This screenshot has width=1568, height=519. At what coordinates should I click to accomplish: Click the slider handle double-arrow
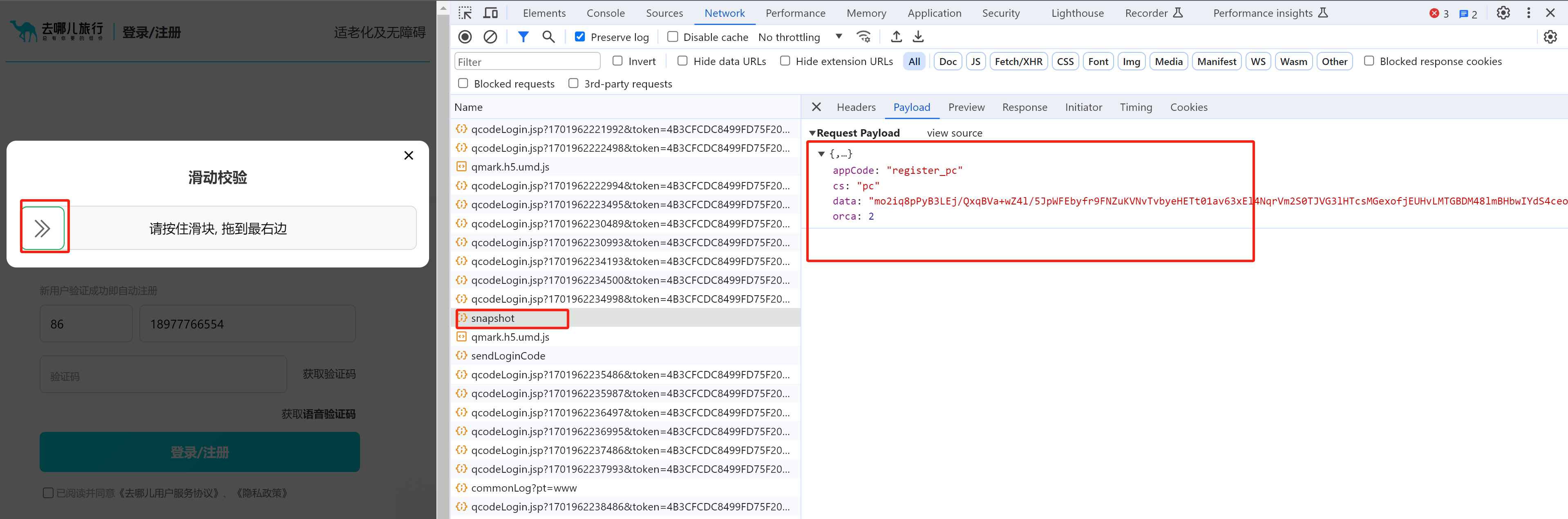42,229
